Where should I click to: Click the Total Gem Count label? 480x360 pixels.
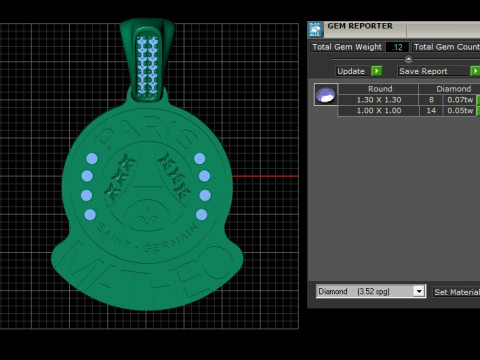point(447,47)
